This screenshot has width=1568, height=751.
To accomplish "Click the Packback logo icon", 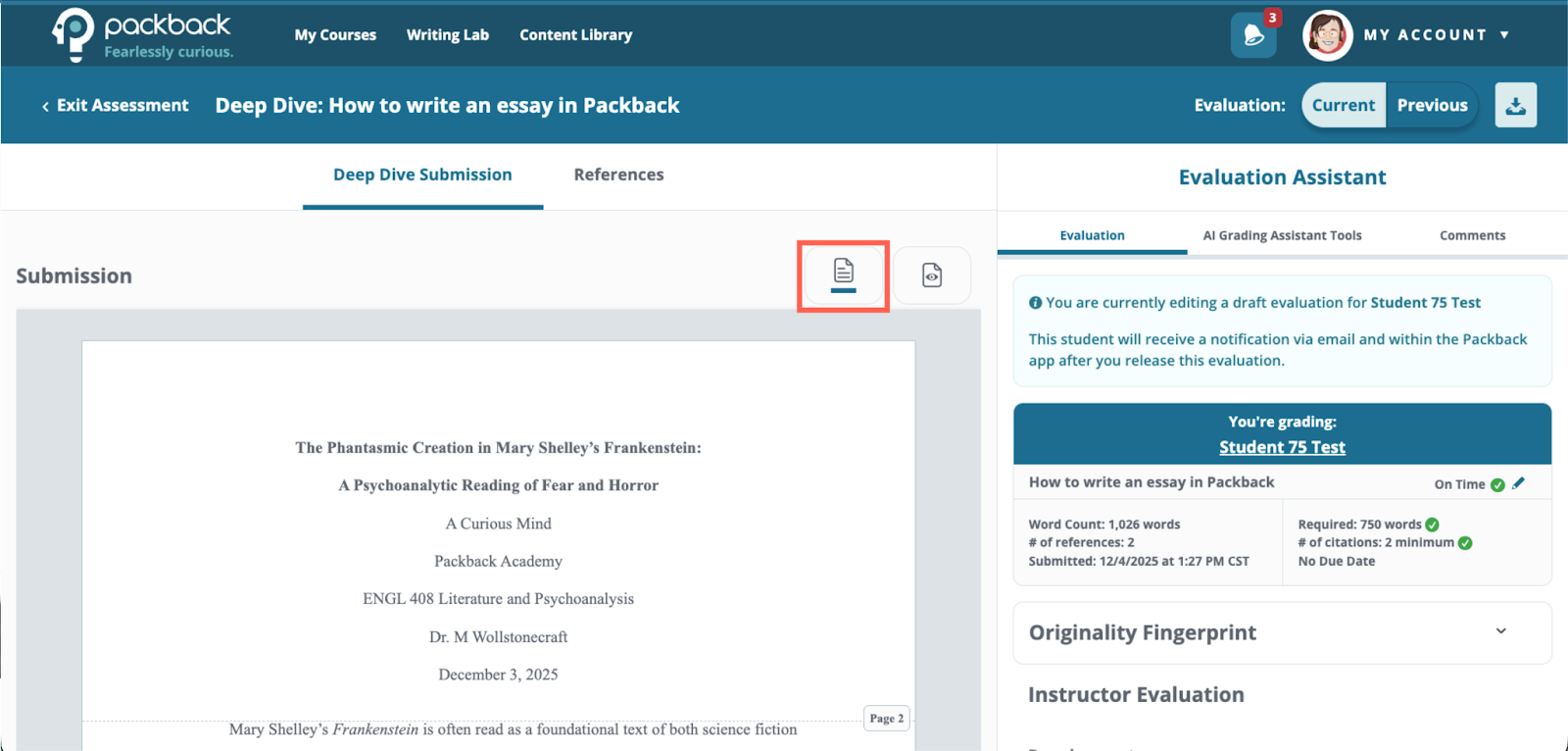I will click(x=73, y=34).
